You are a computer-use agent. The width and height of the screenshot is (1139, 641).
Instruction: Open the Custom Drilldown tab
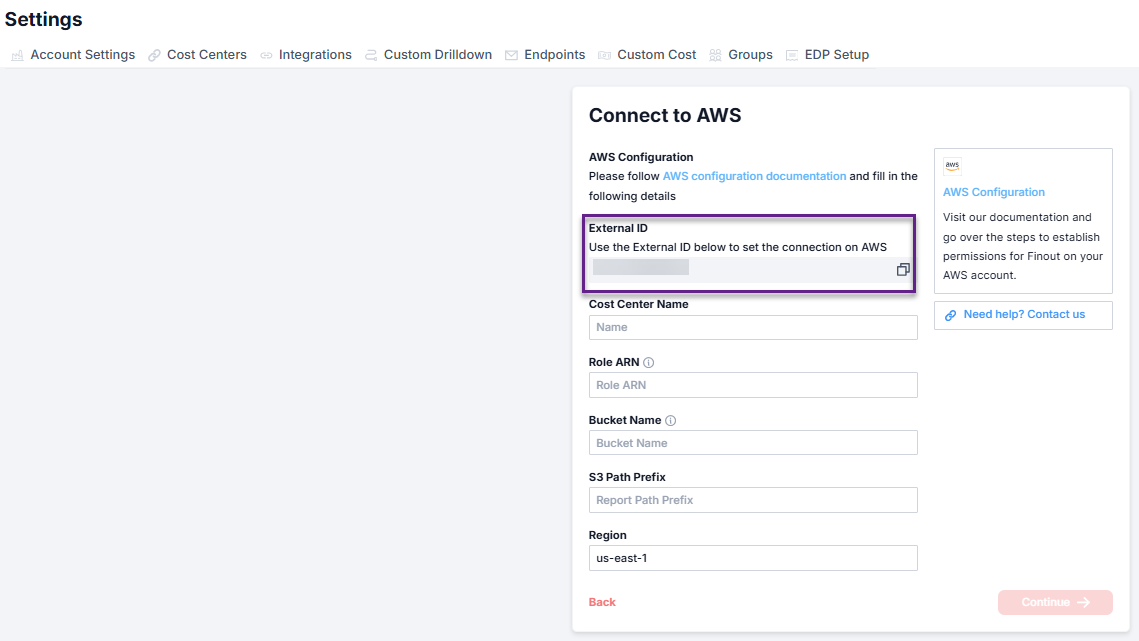(x=437, y=55)
